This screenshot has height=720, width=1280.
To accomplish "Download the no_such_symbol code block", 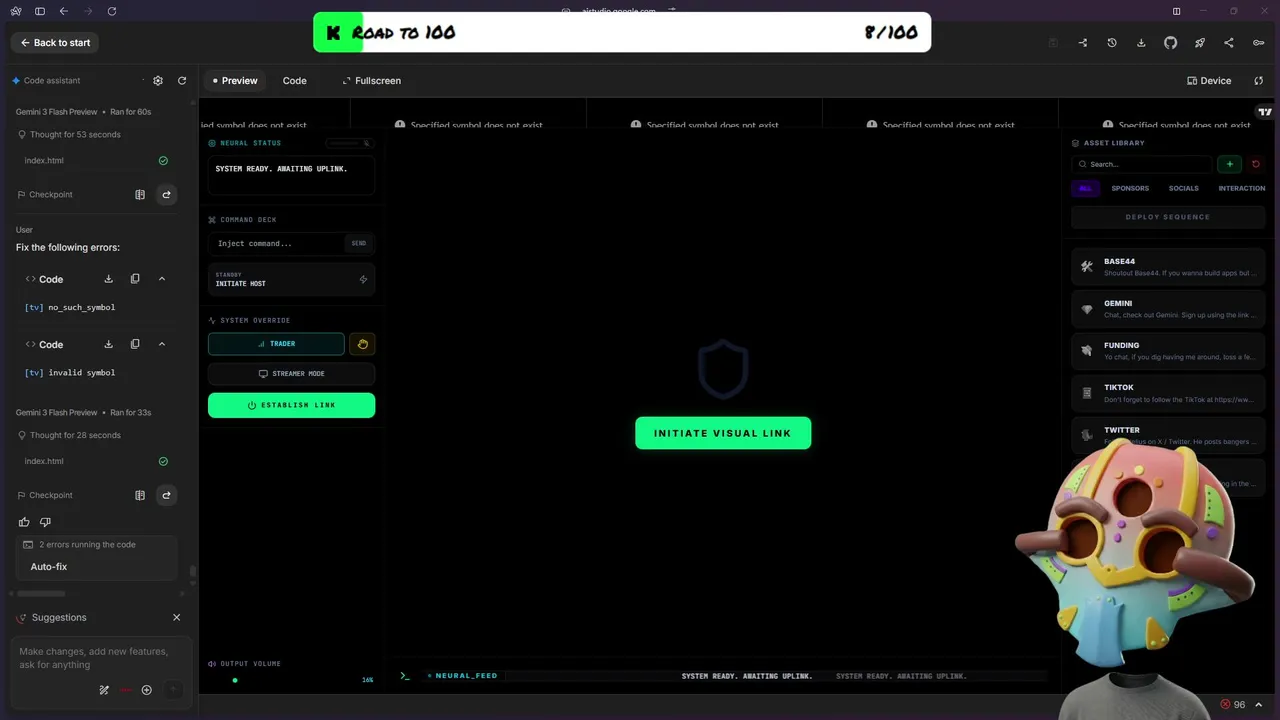I will 109,279.
